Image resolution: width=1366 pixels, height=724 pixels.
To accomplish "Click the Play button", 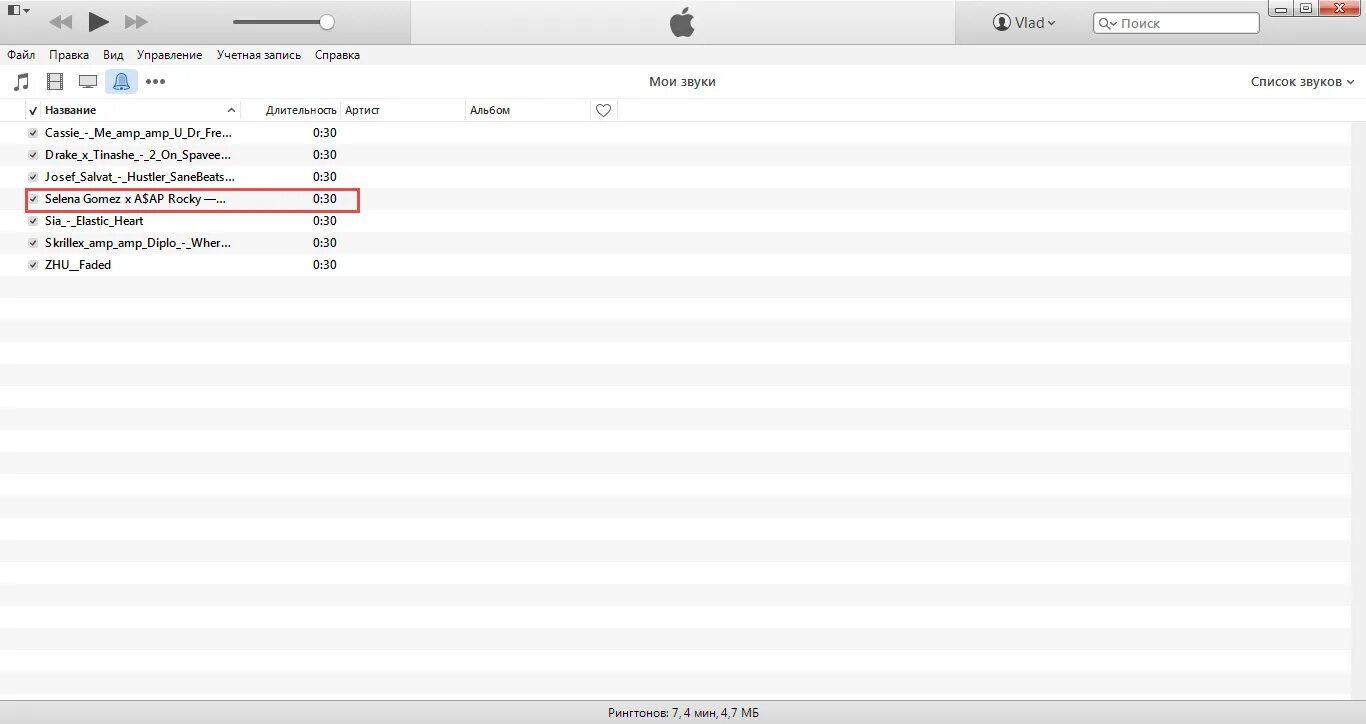I will 98,21.
